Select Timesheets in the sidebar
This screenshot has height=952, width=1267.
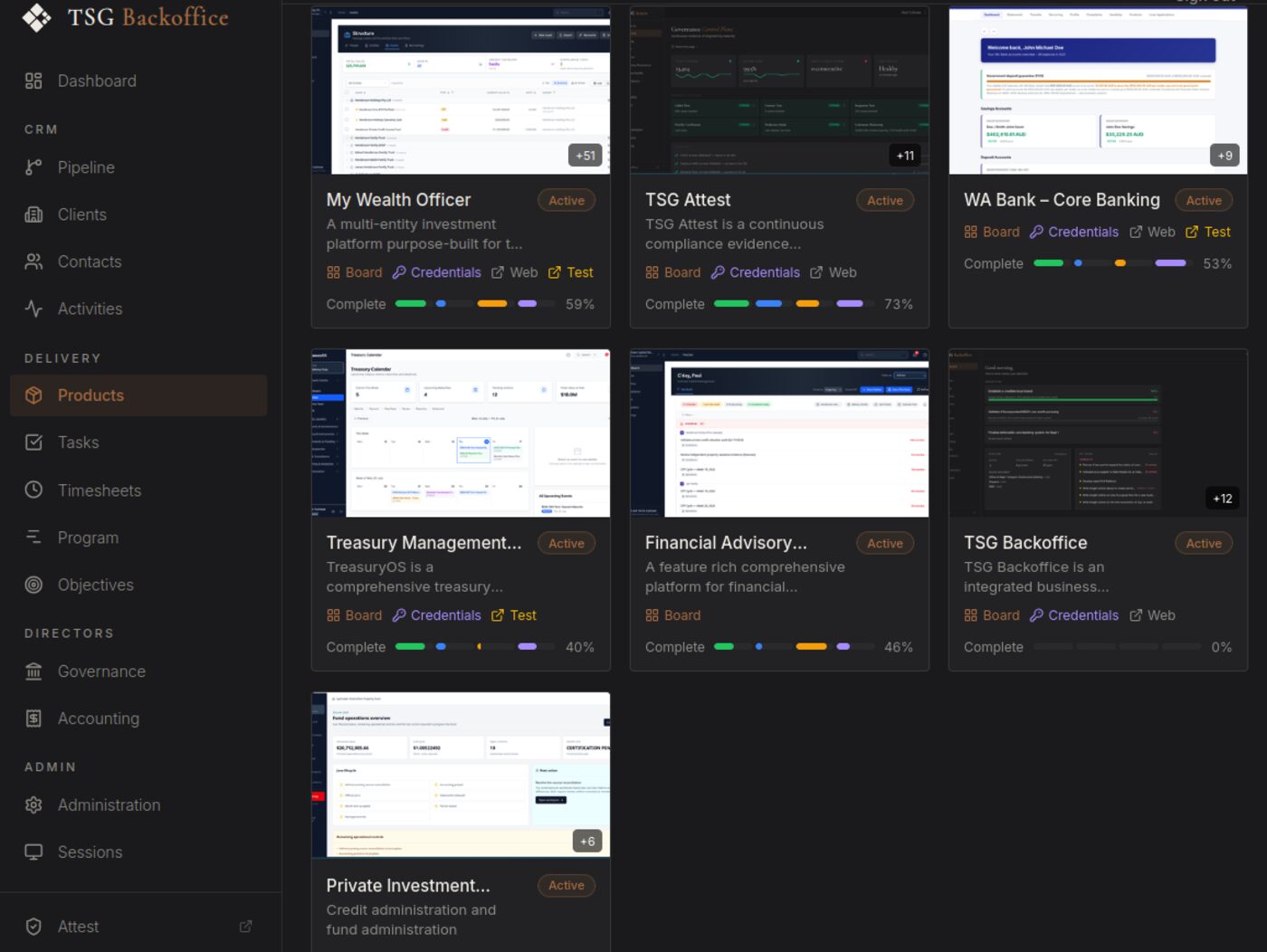[138, 490]
